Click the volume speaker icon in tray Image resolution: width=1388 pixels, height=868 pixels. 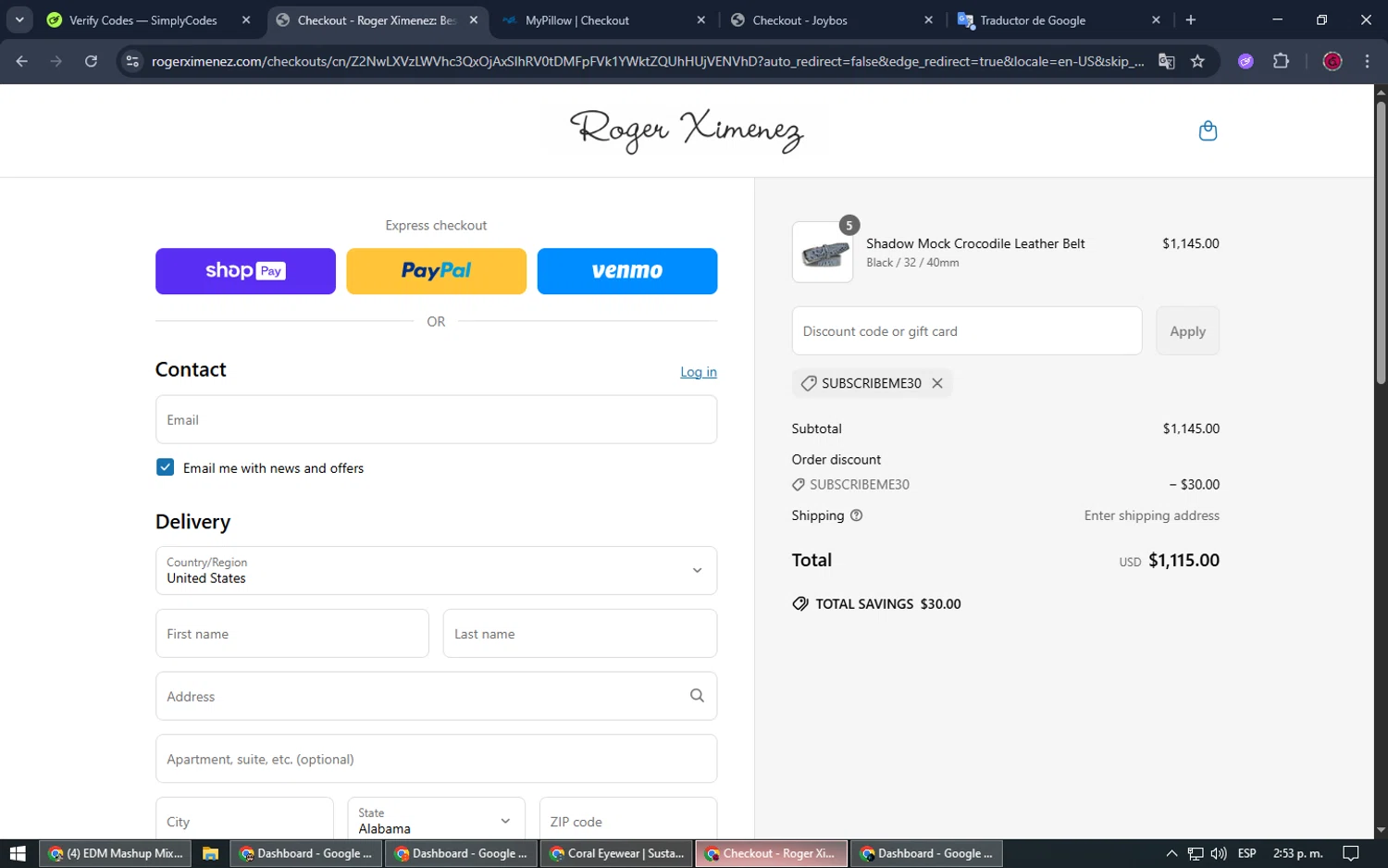[1219, 853]
